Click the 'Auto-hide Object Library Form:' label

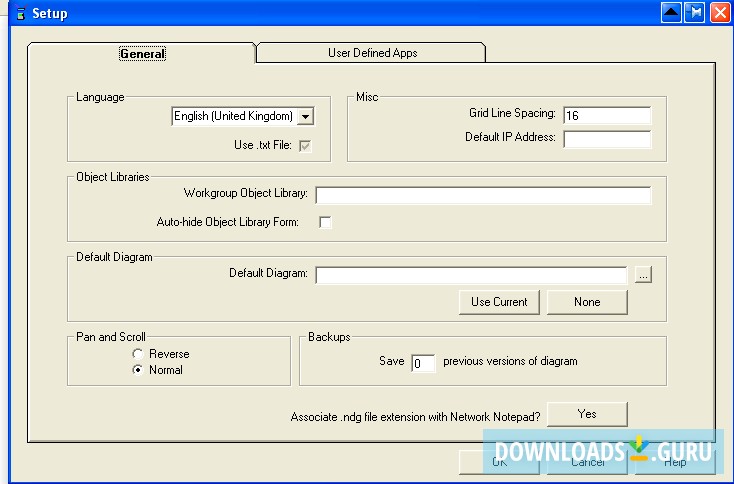pos(228,222)
